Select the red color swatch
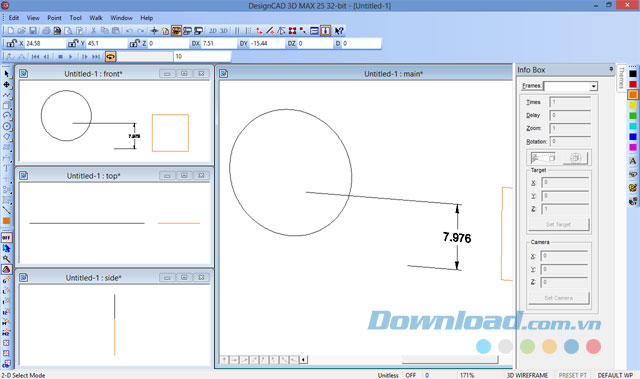The width and height of the screenshot is (640, 379). click(x=633, y=84)
